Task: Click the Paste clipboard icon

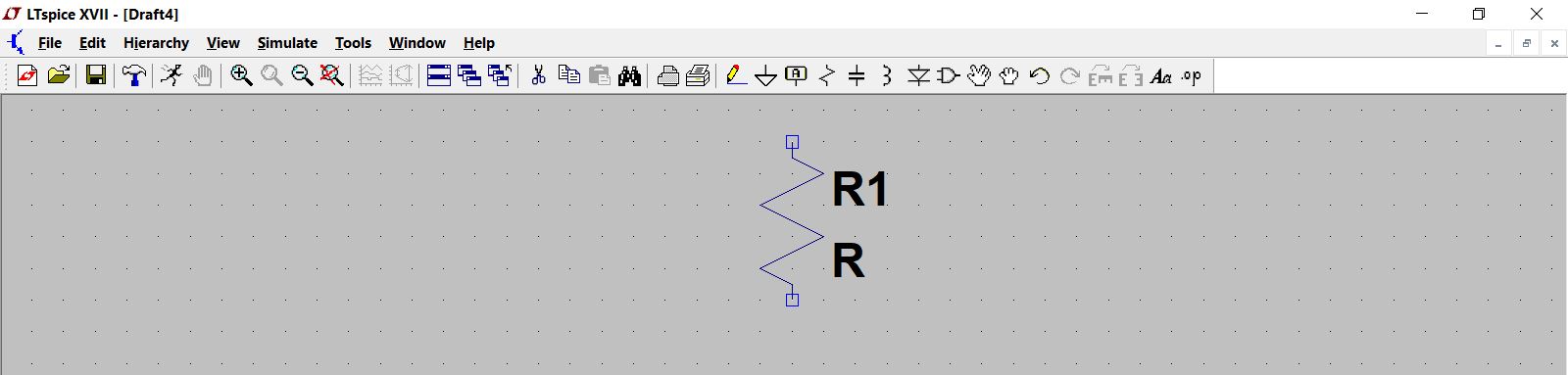Action: click(599, 75)
